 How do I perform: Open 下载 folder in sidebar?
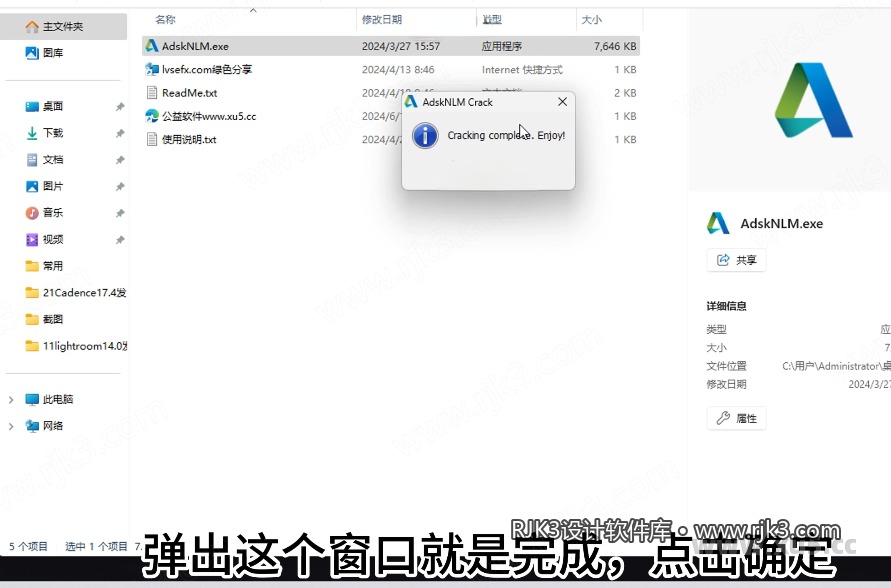point(52,133)
